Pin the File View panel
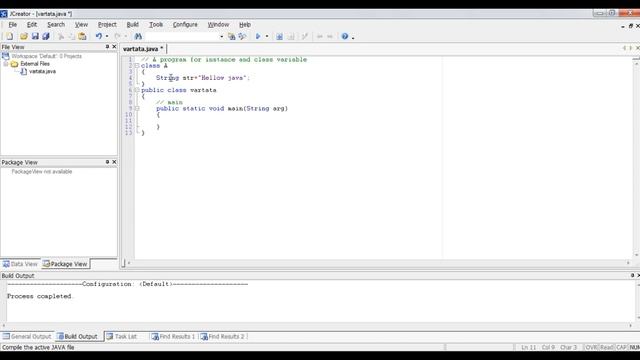The height and width of the screenshot is (360, 640). (107, 47)
